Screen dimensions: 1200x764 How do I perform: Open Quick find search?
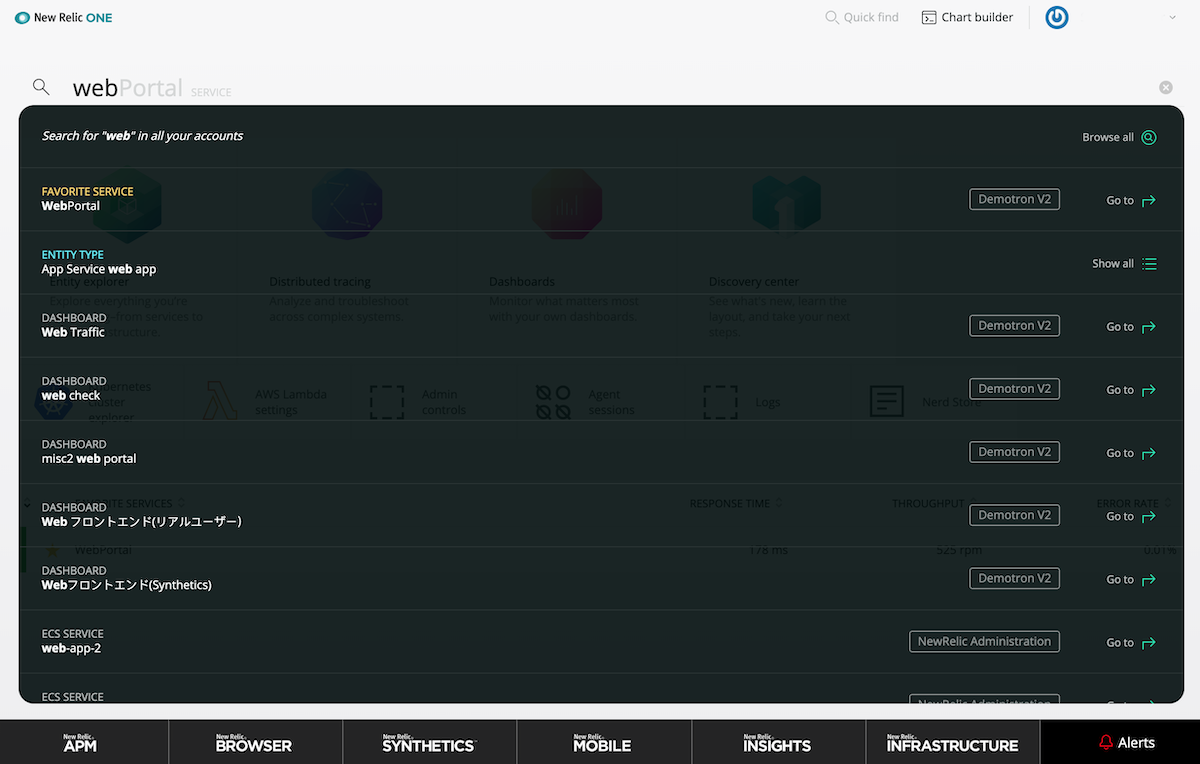click(x=862, y=17)
